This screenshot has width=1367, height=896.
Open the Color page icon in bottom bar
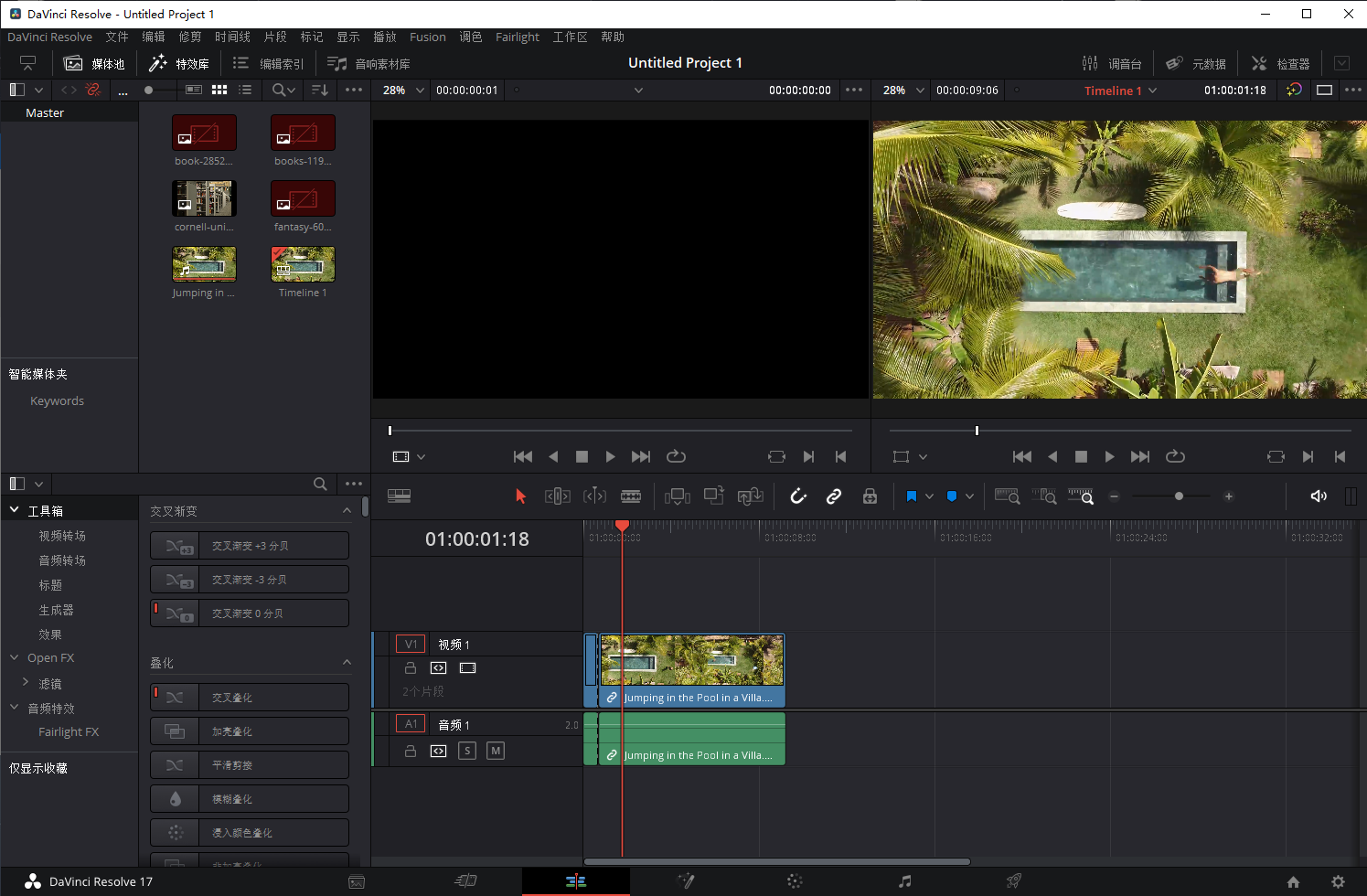[x=795, y=881]
